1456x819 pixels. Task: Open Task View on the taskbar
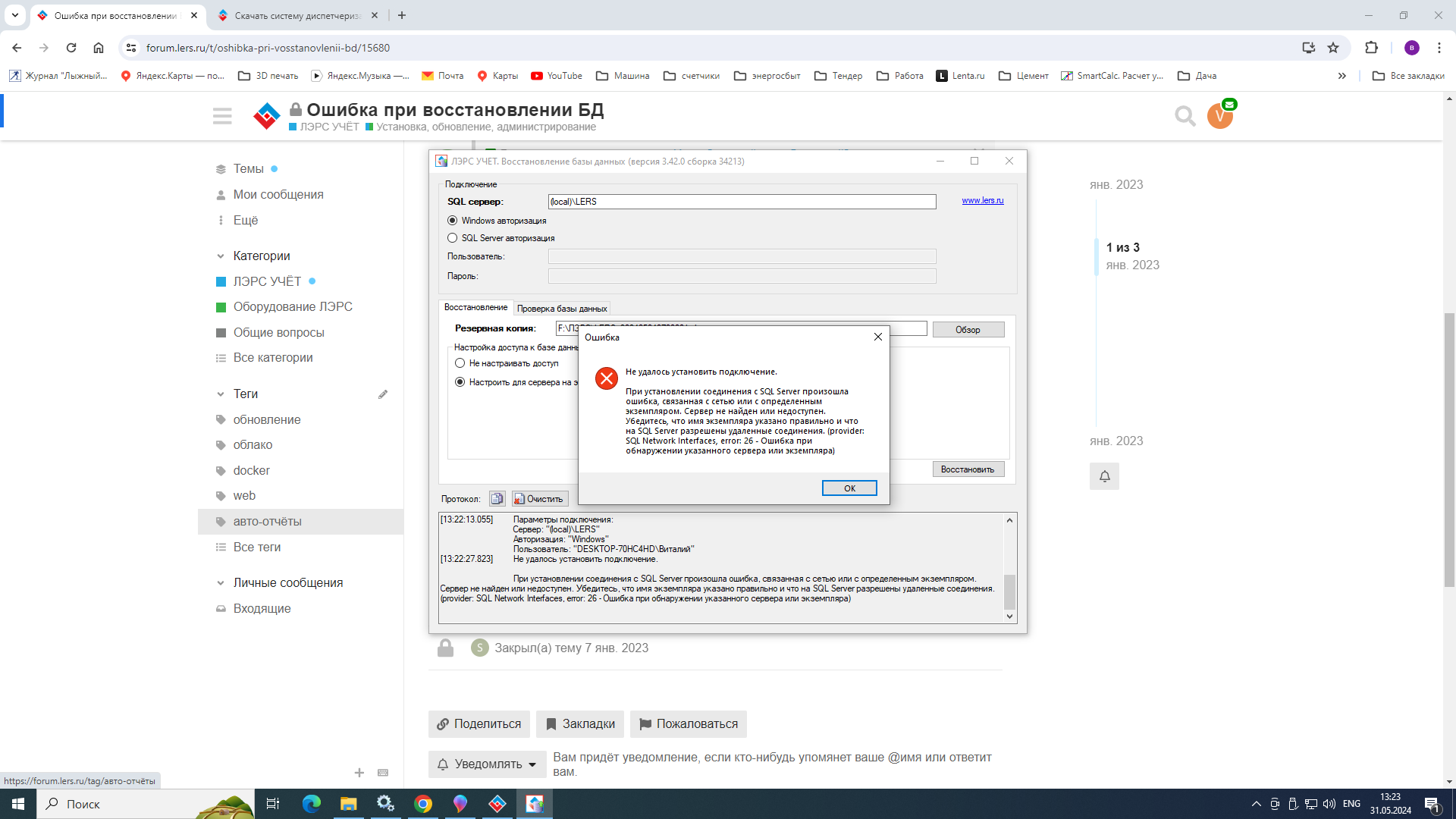pos(273,804)
